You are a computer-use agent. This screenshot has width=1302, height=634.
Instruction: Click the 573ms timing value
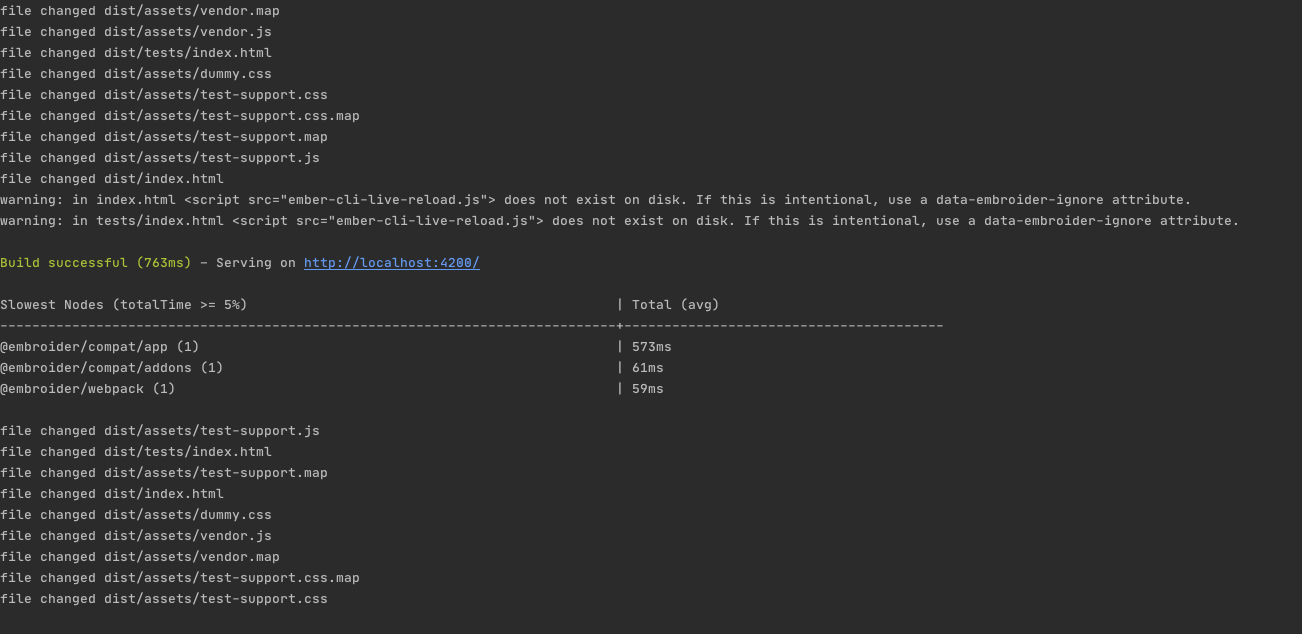tap(652, 347)
